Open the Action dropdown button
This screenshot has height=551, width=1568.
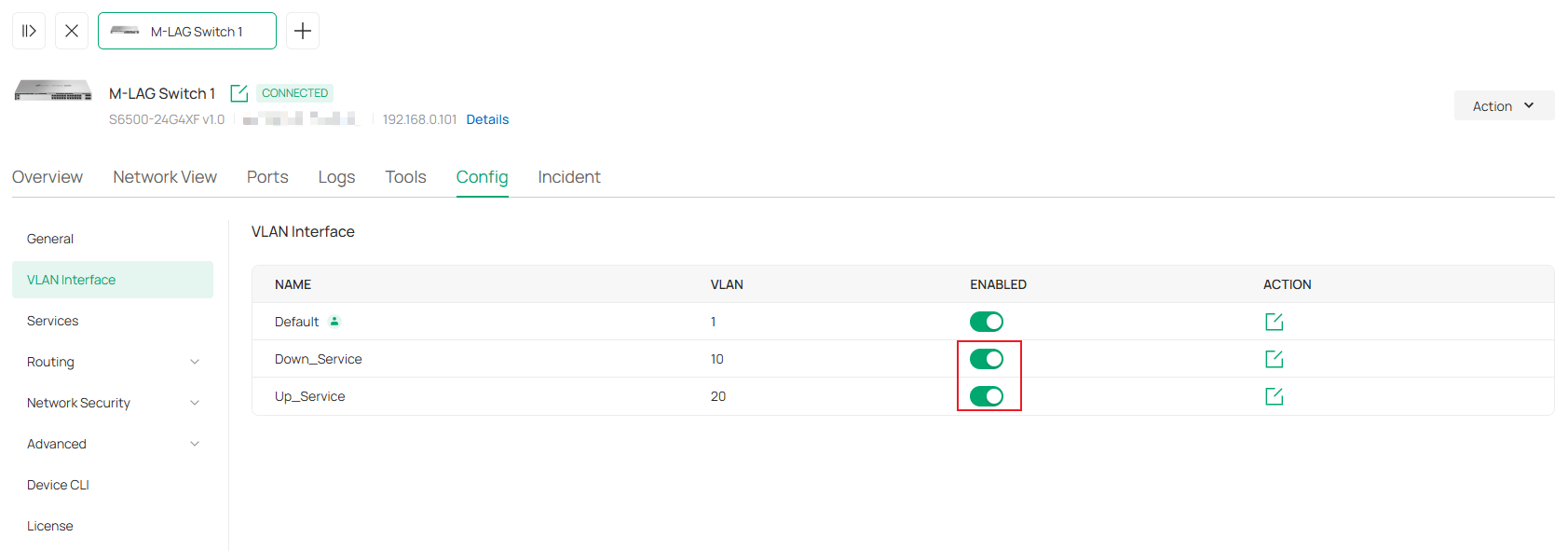pos(1503,105)
